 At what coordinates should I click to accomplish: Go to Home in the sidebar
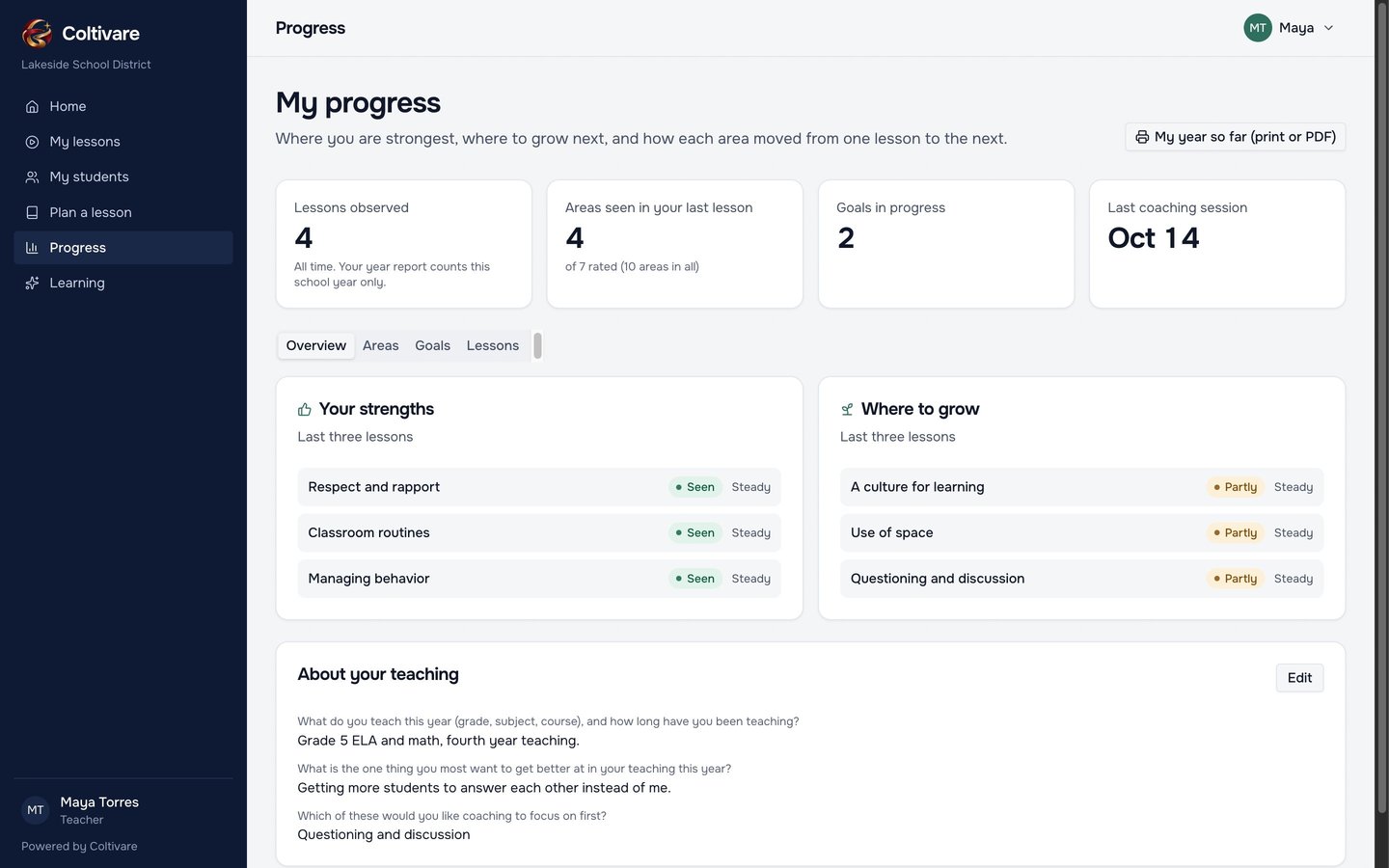tap(123, 106)
